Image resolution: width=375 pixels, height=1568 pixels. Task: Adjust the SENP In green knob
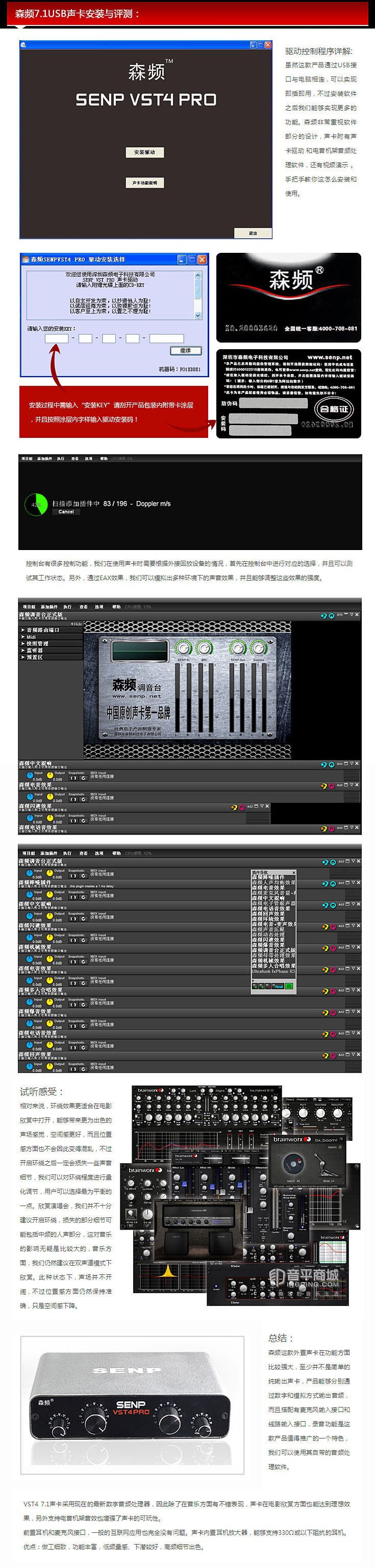pos(184,648)
